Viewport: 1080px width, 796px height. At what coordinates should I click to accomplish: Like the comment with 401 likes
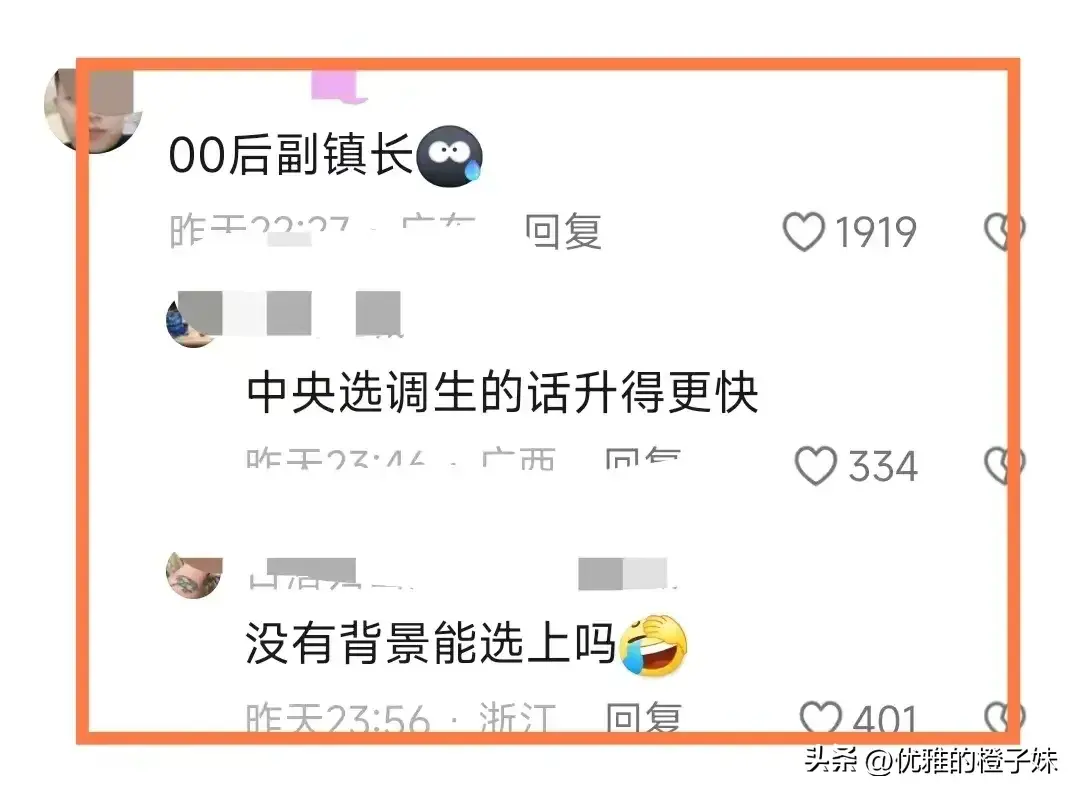(x=820, y=716)
